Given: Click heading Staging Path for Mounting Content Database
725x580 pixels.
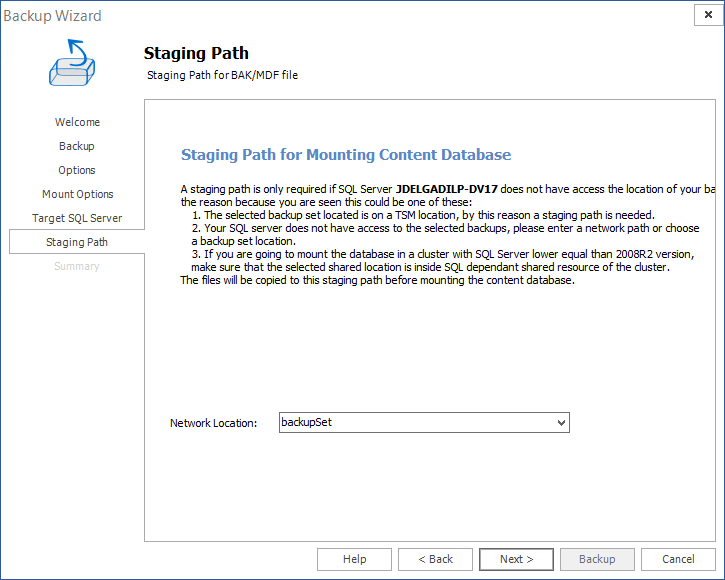Looking at the screenshot, I should click(346, 154).
